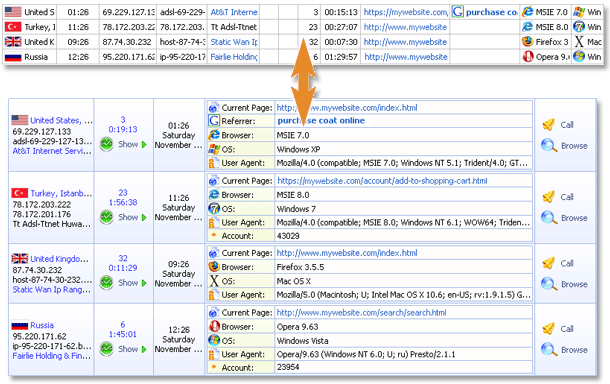This screenshot has height=384, width=610.
Task: Open the search.html current page link
Action: point(361,312)
